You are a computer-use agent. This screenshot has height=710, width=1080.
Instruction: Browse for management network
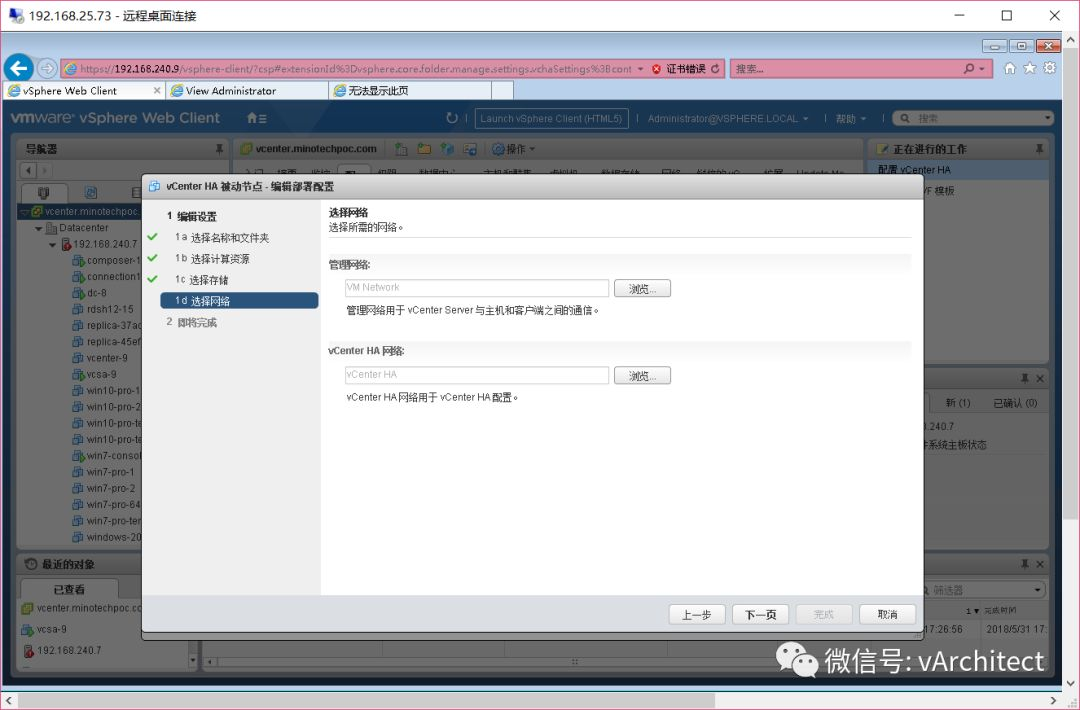coord(642,289)
